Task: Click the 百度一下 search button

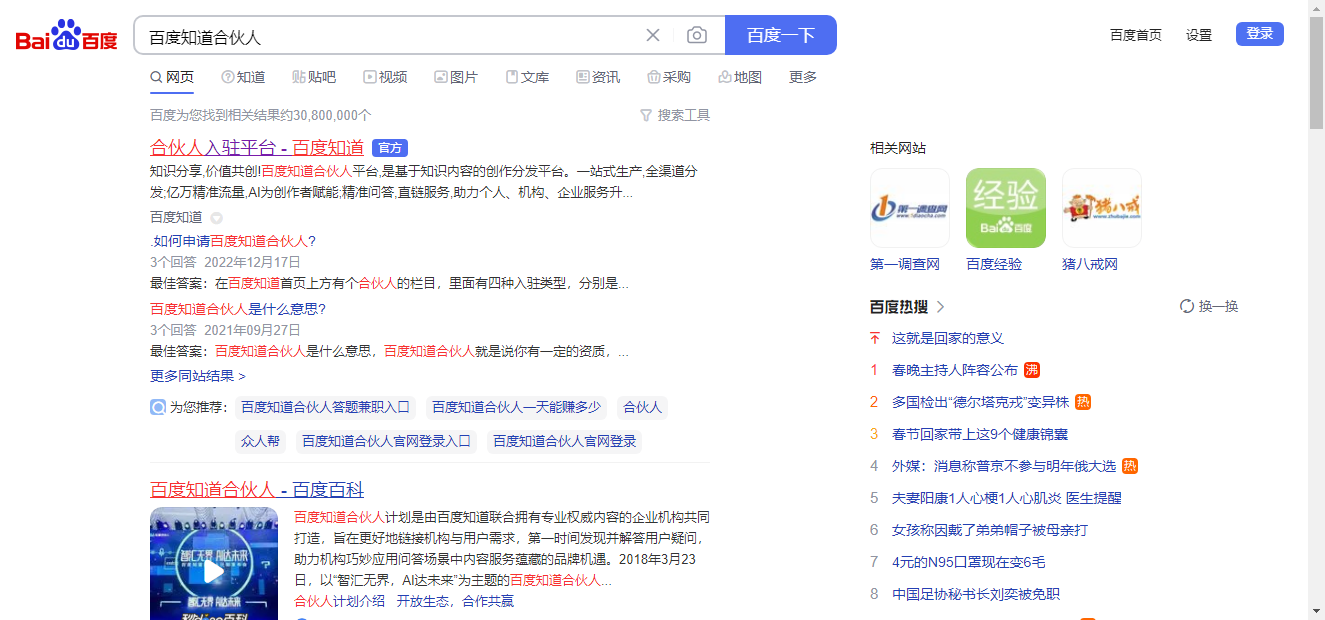Action: click(781, 35)
